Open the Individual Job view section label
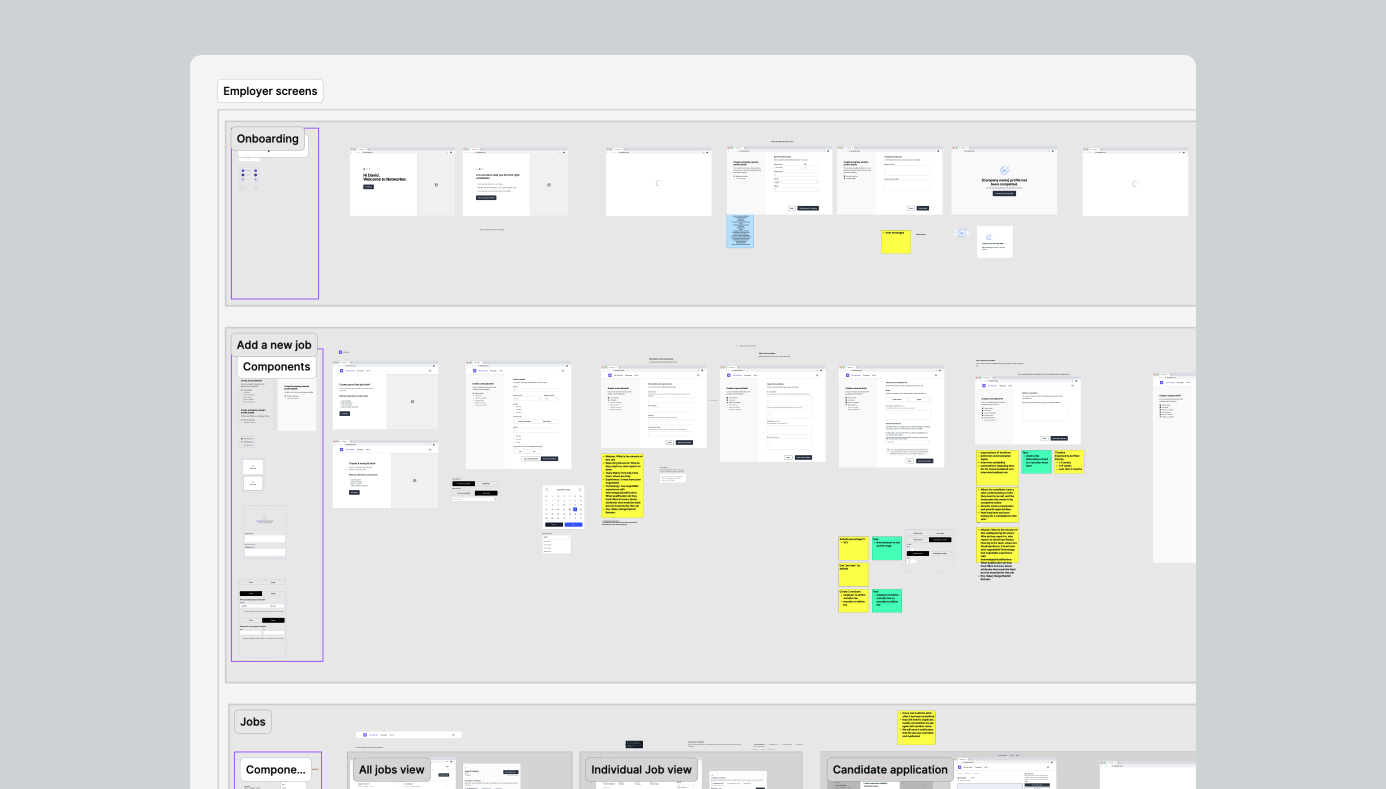 641,770
